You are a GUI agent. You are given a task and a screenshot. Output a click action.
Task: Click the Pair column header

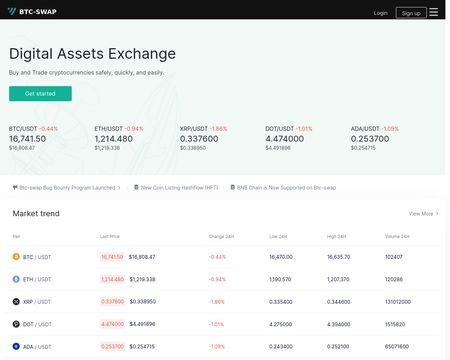[16, 236]
